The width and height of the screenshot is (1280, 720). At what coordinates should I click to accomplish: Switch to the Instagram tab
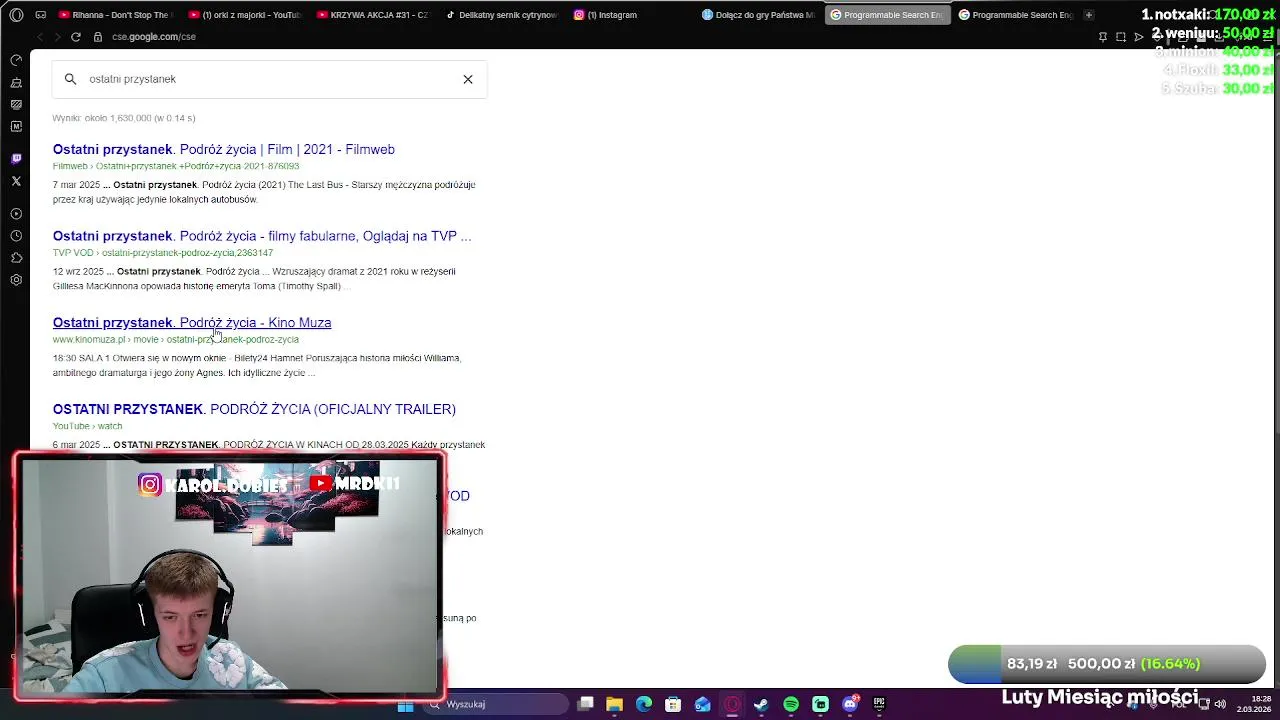(x=629, y=15)
